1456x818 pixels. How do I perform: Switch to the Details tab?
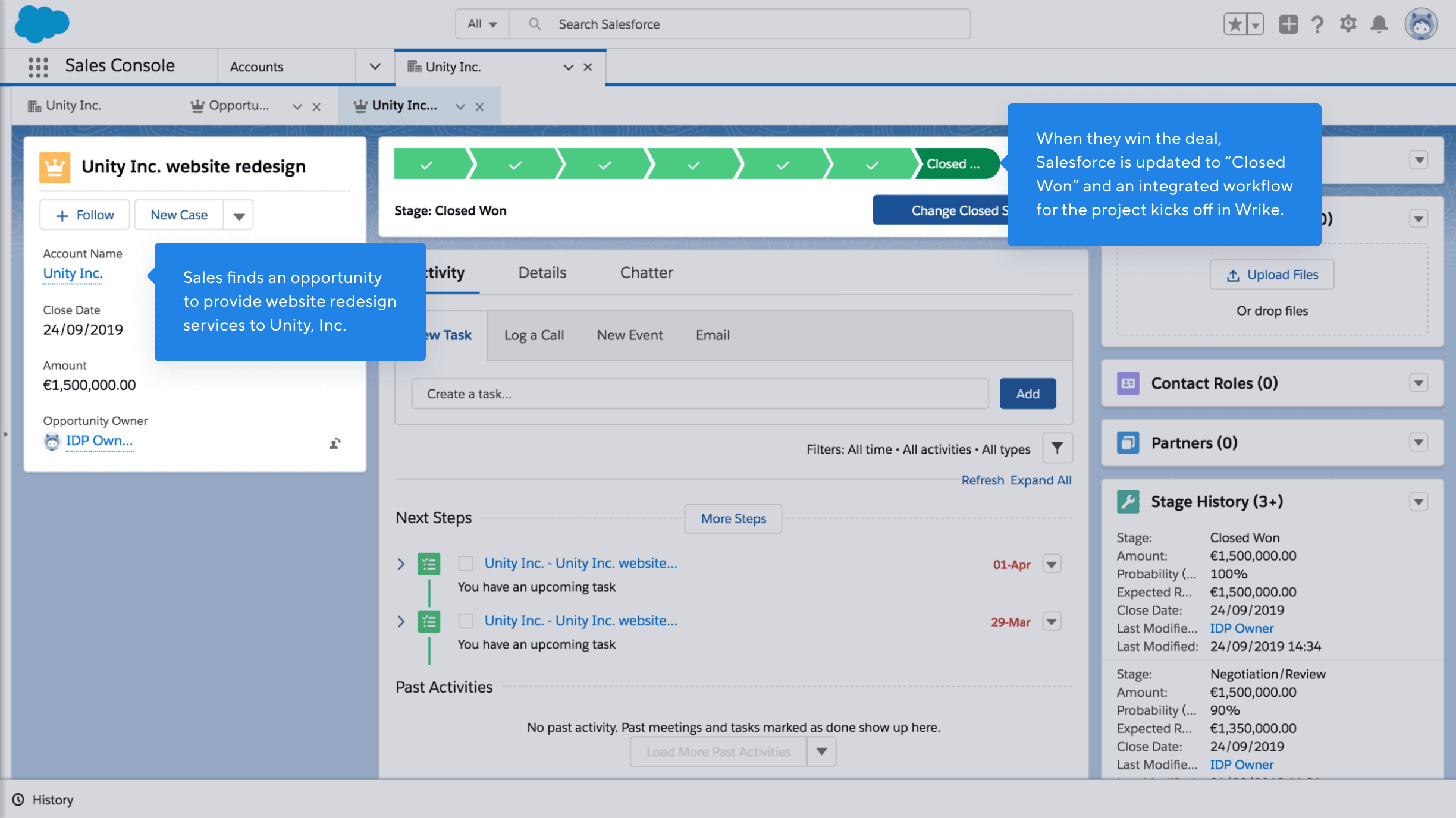coord(540,272)
